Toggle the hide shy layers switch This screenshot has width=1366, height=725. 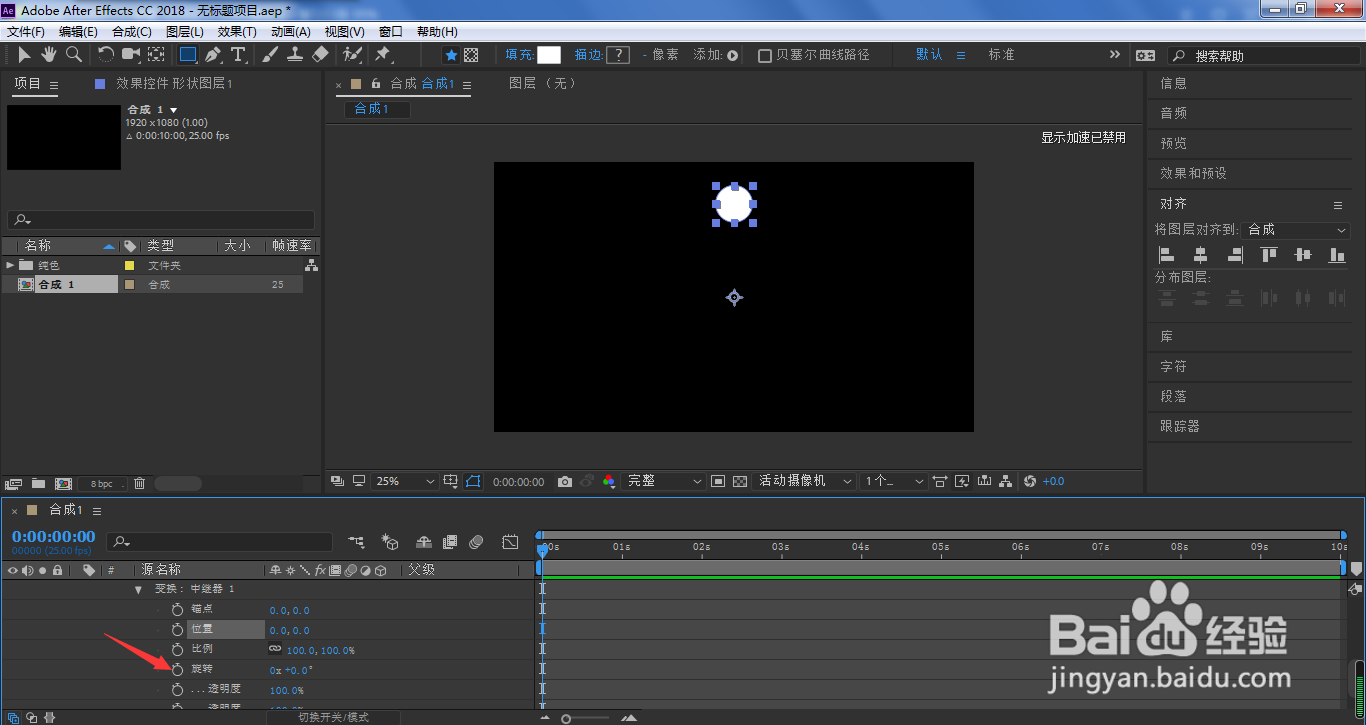pos(423,542)
